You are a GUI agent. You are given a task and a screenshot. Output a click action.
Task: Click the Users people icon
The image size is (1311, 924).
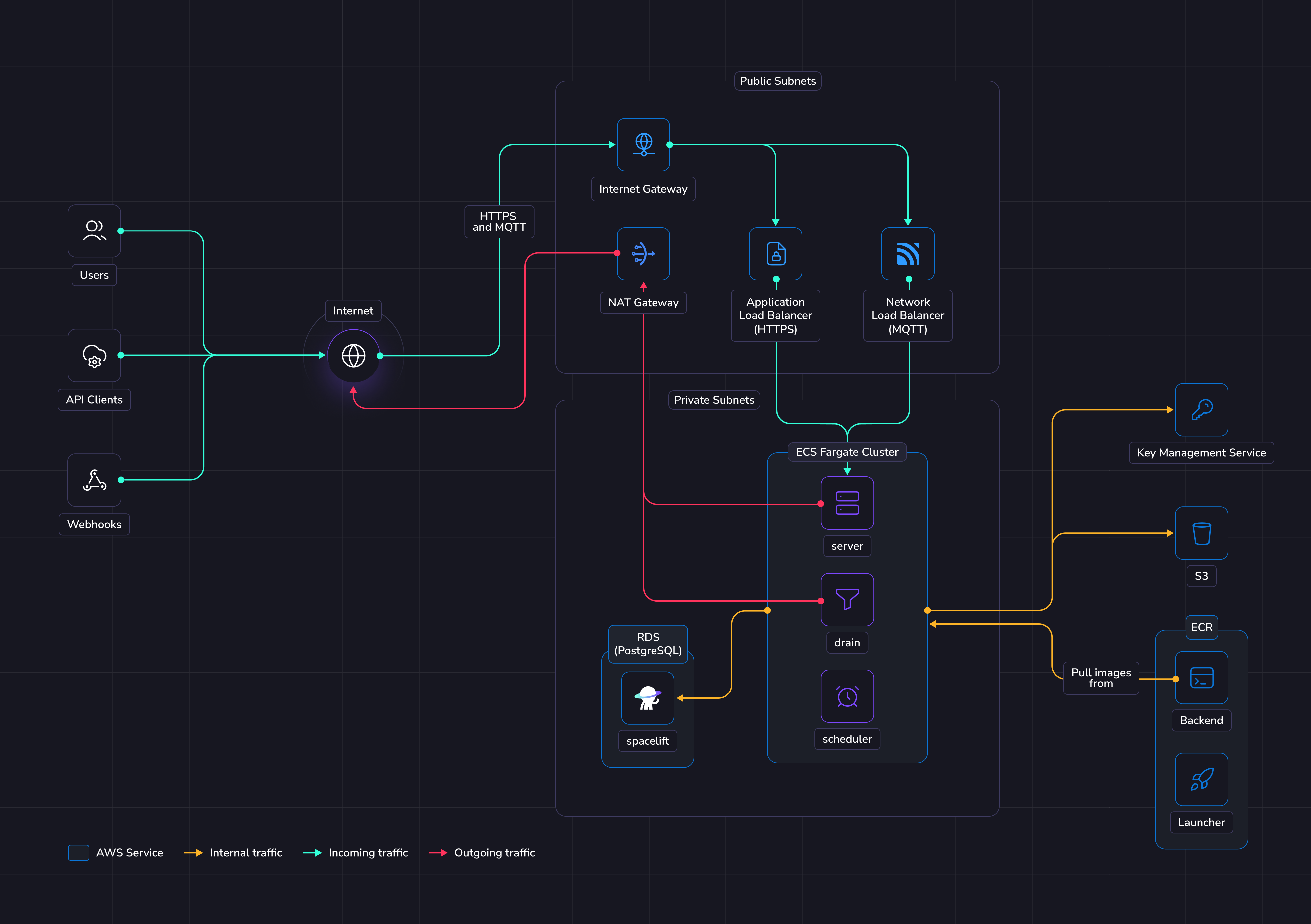[94, 231]
